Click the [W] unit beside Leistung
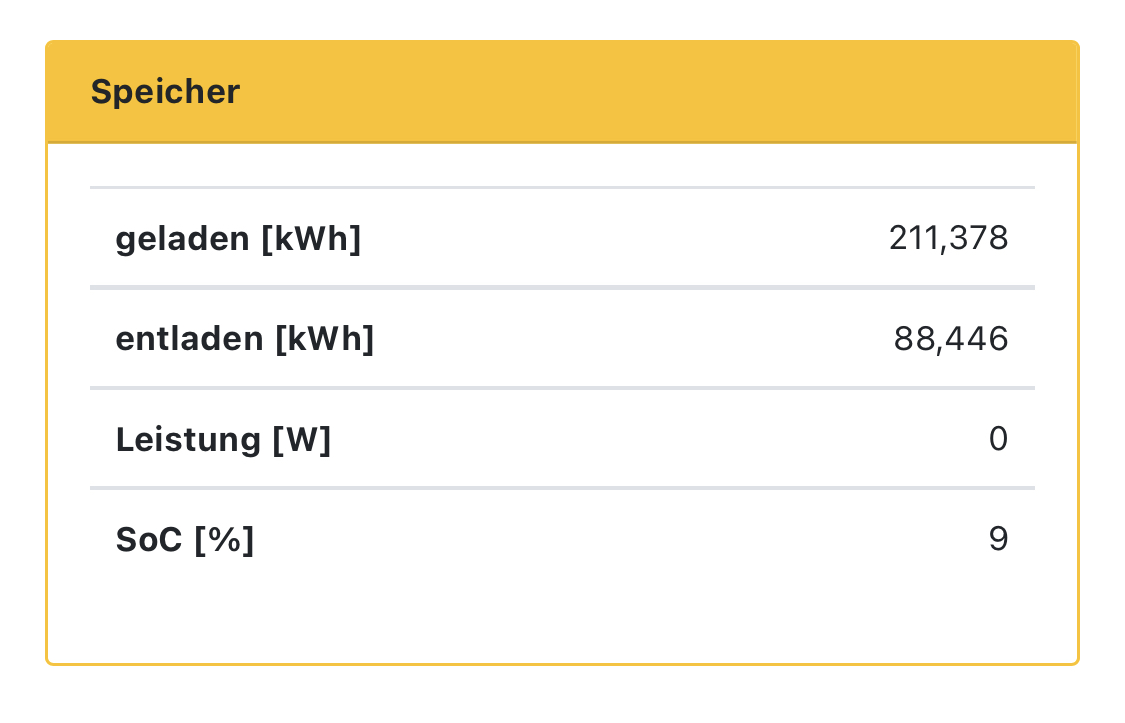The width and height of the screenshot is (1125, 723). point(301,440)
